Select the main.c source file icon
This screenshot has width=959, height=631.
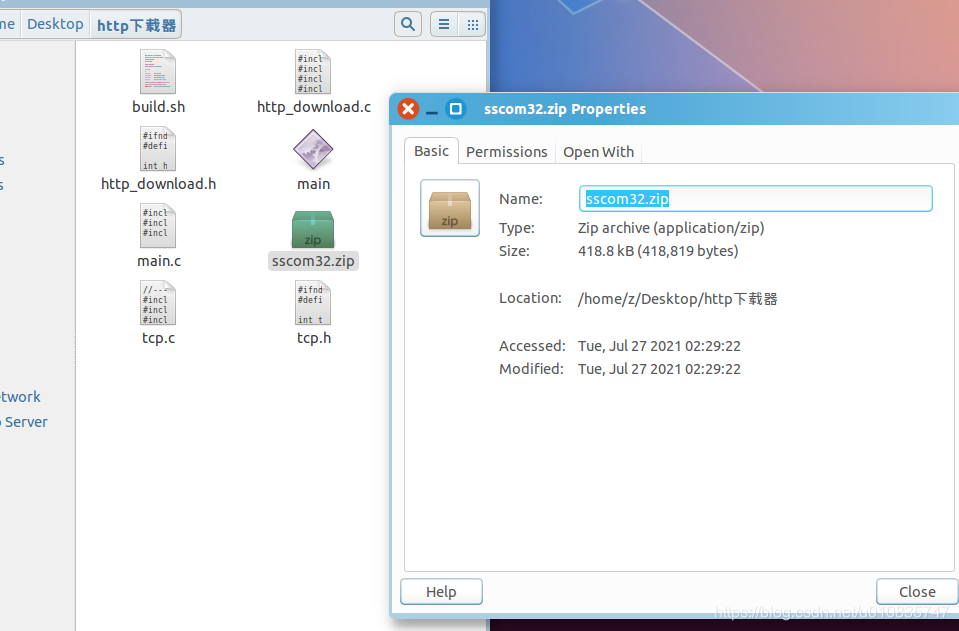[x=158, y=226]
